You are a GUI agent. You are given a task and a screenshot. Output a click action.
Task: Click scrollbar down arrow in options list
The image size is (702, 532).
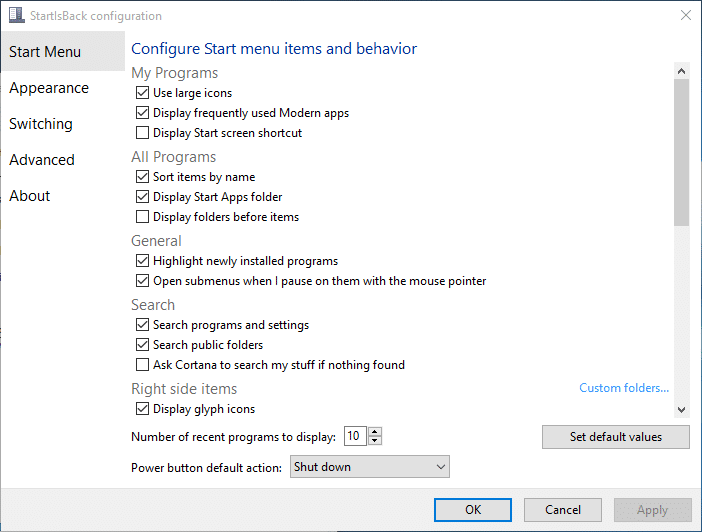(x=681, y=410)
